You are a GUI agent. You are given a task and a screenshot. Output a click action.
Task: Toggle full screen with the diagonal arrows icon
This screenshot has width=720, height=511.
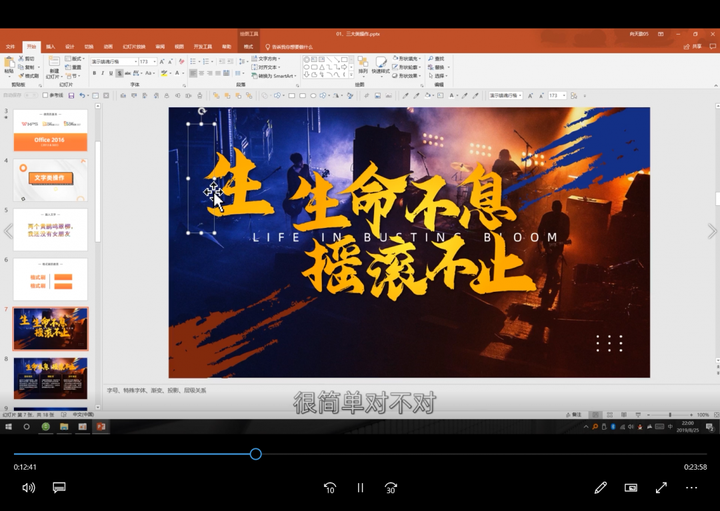pyautogui.click(x=661, y=488)
